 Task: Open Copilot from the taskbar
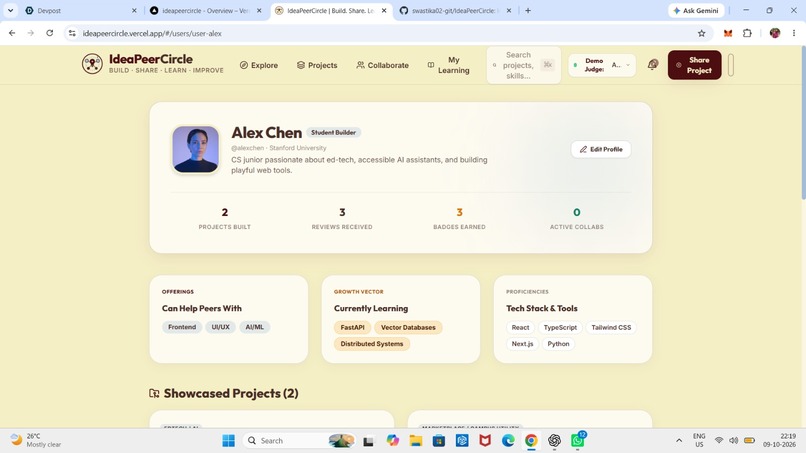pyautogui.click(x=392, y=441)
